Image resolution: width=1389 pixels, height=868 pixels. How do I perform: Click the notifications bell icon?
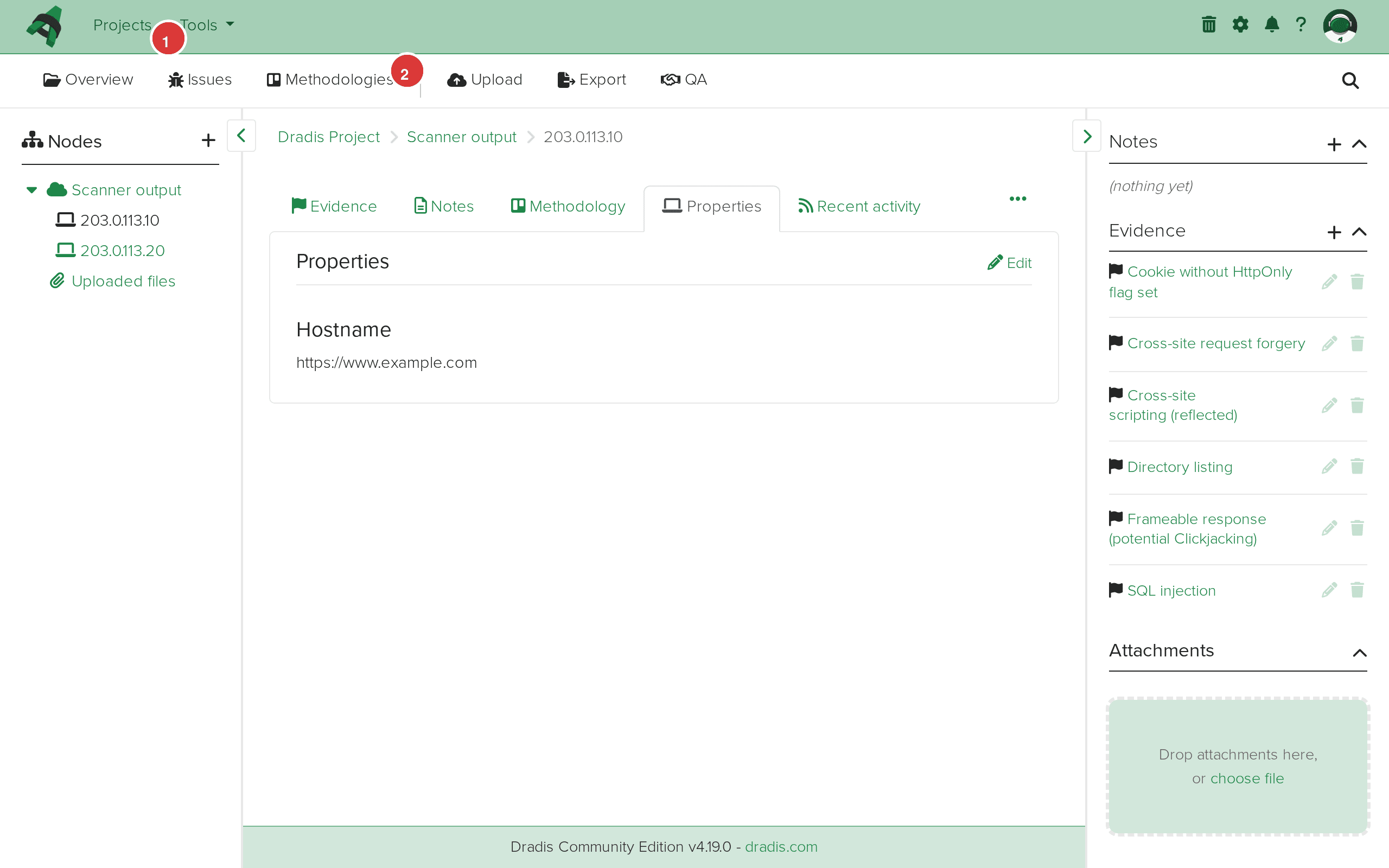[1271, 25]
